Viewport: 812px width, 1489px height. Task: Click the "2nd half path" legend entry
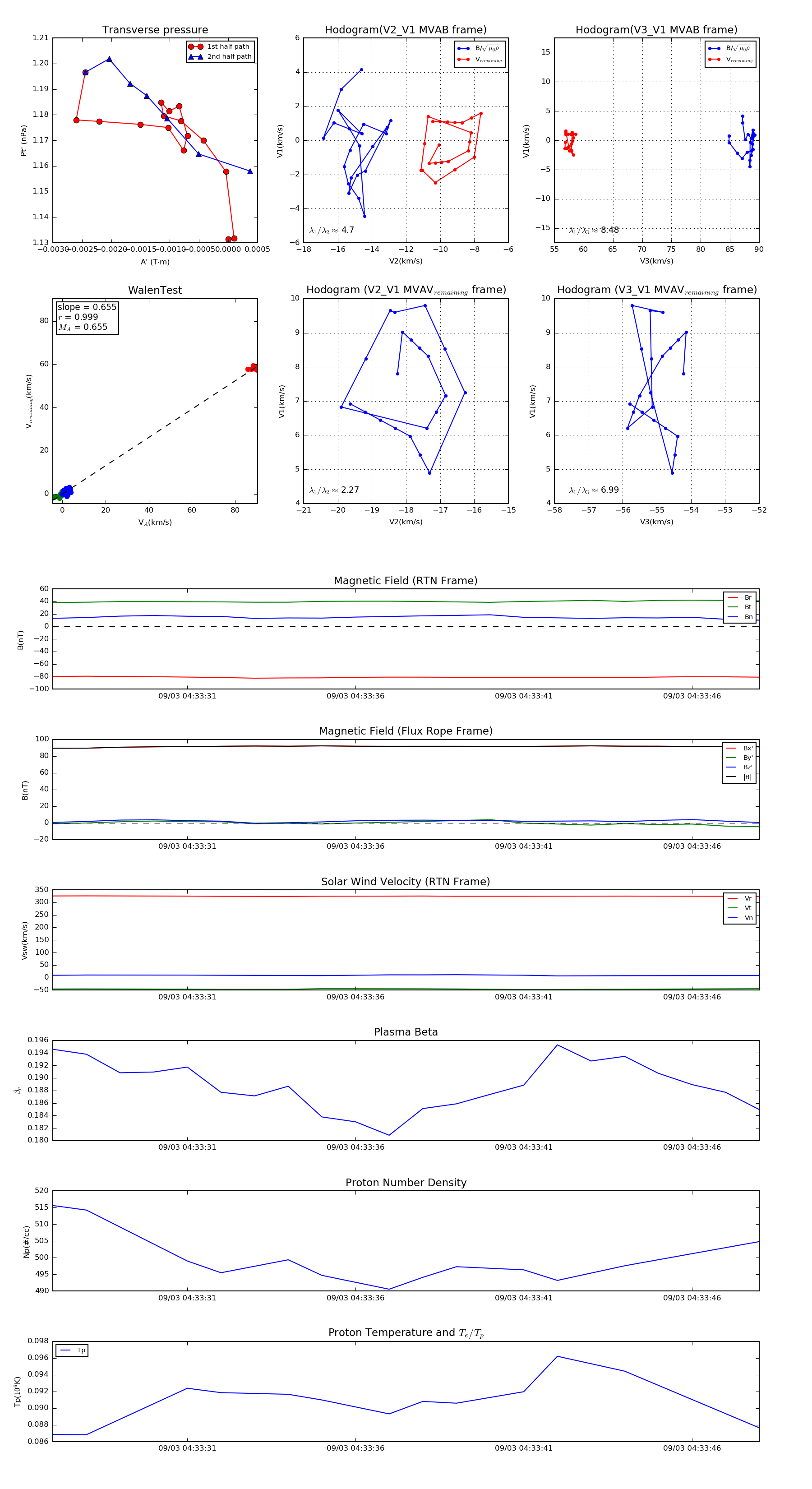pos(220,57)
